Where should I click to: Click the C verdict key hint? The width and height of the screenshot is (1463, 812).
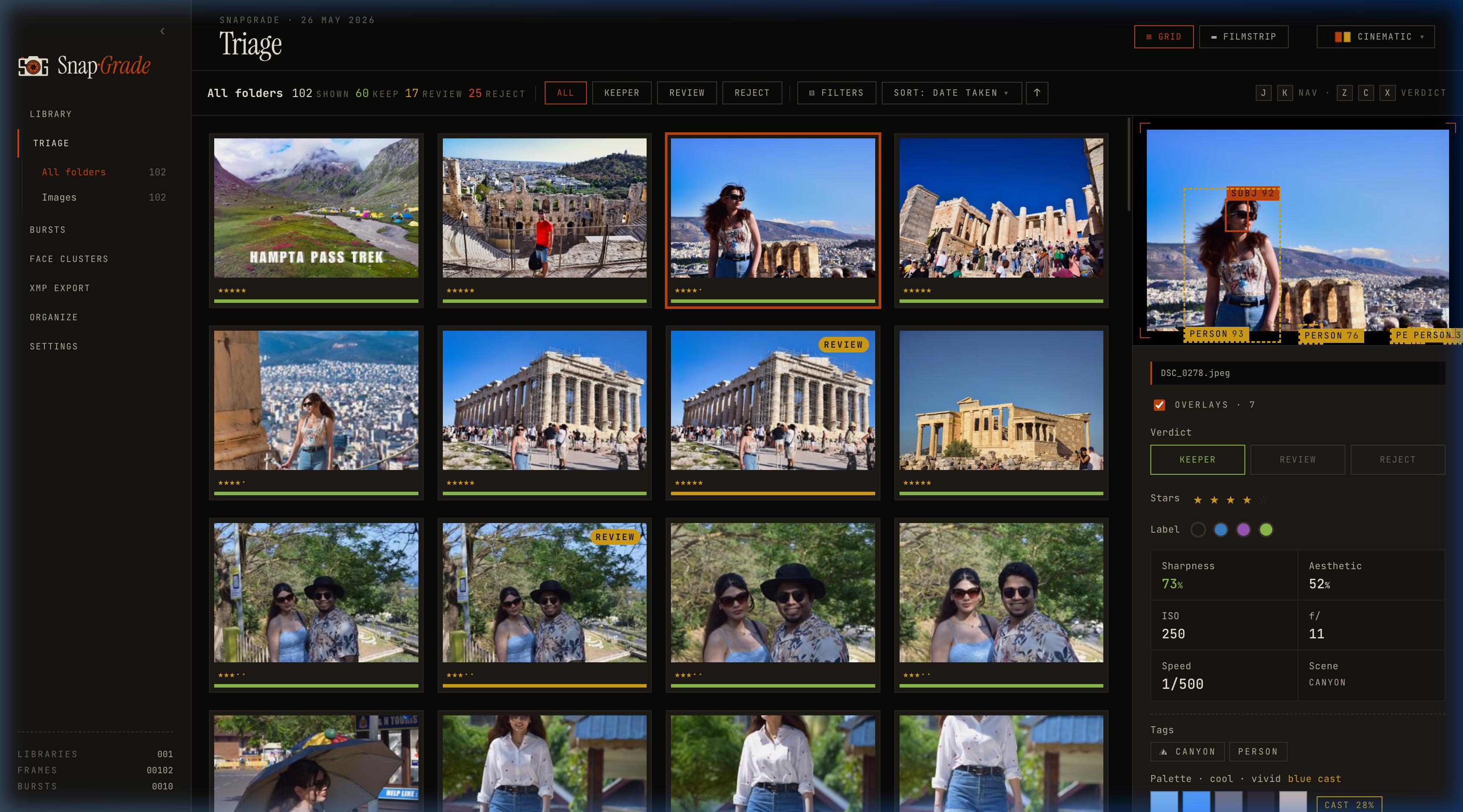click(x=1366, y=93)
